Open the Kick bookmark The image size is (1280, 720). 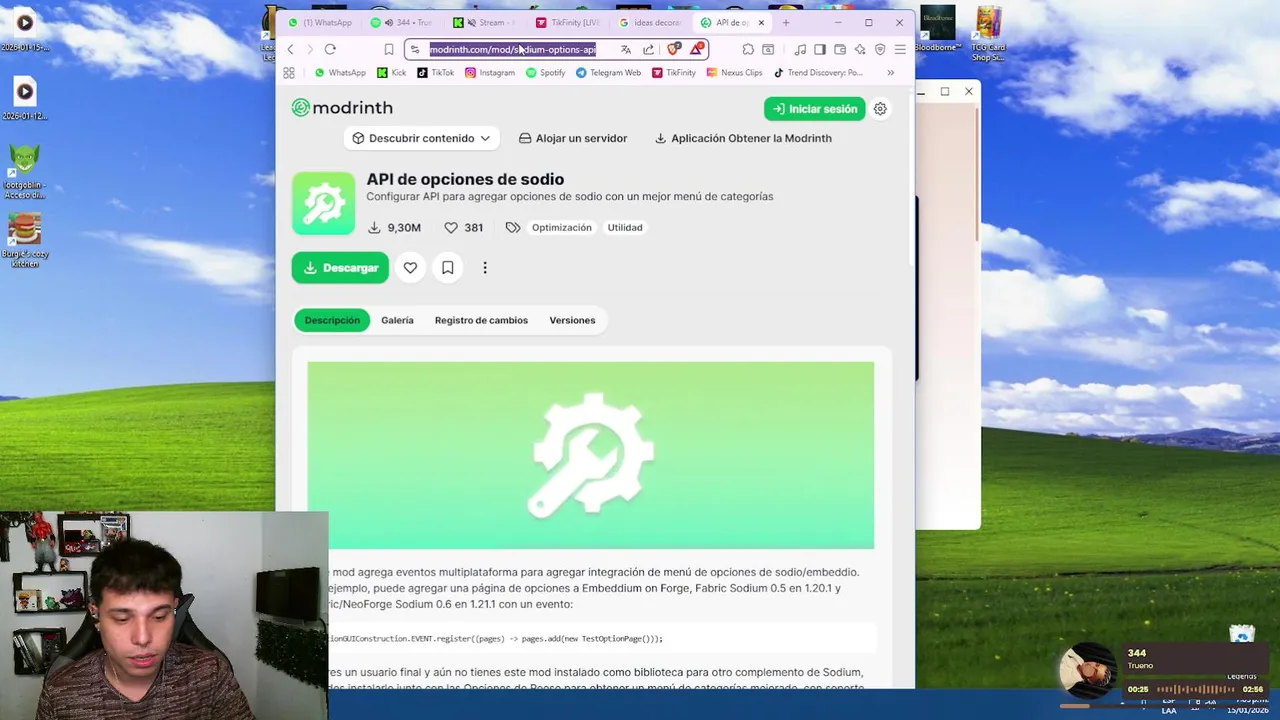tap(392, 72)
